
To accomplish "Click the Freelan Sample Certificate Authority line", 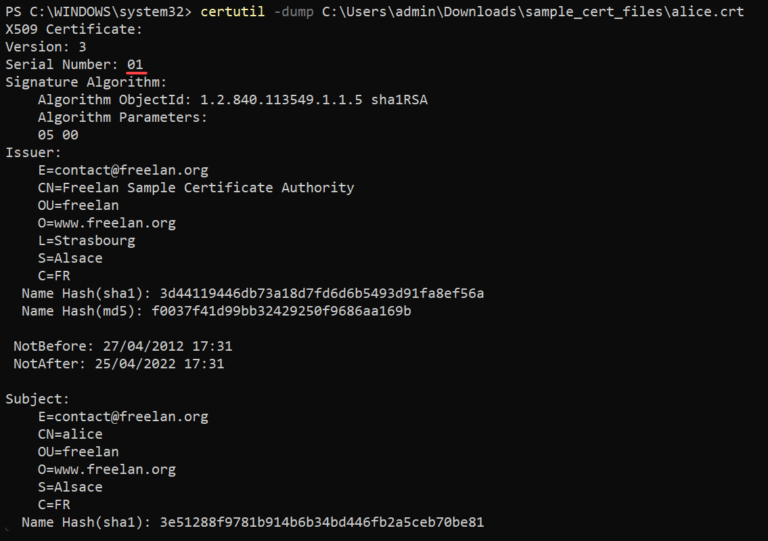I will pos(196,188).
